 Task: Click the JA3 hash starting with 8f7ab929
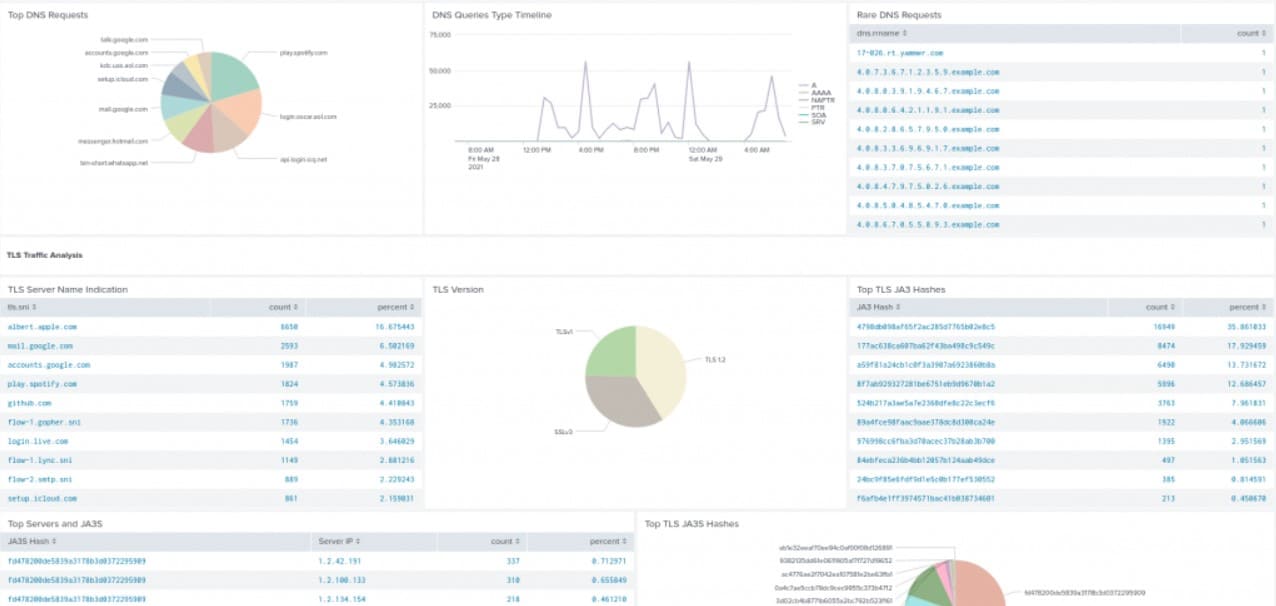coord(926,384)
